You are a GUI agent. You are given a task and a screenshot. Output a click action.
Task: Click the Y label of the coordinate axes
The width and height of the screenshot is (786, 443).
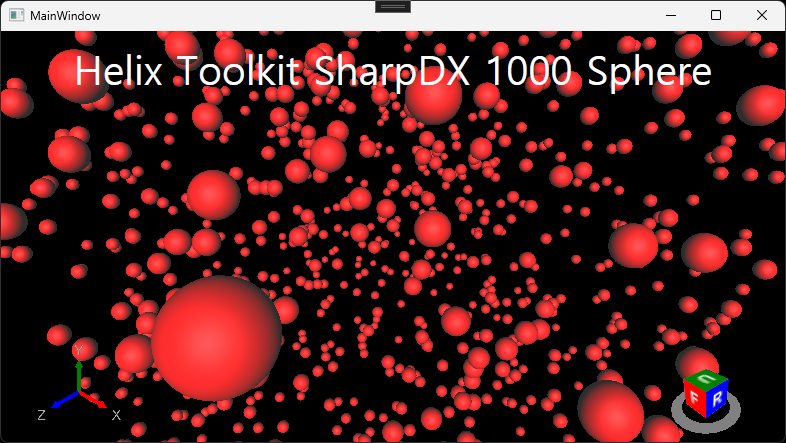coord(79,350)
